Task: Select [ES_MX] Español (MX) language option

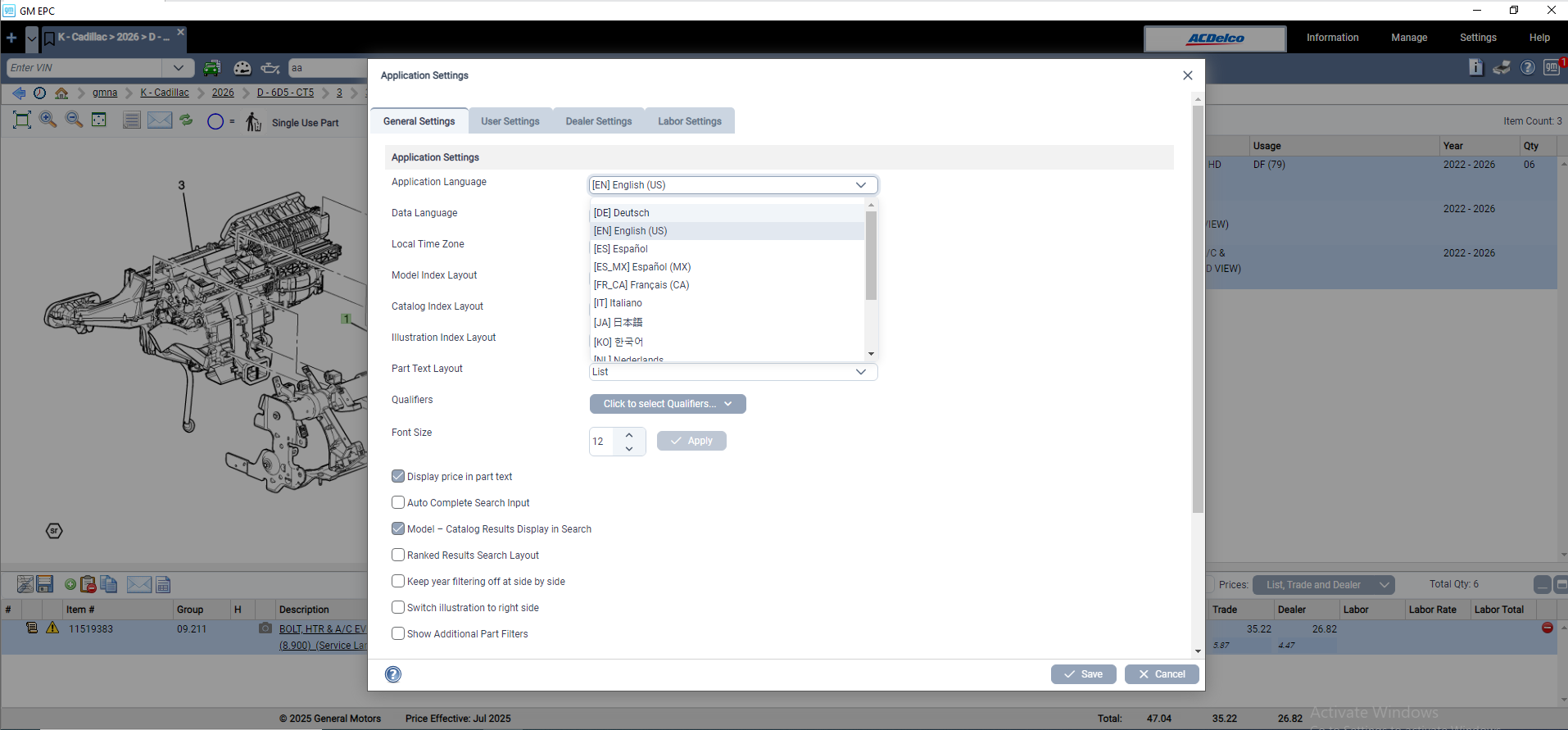Action: [x=727, y=267]
